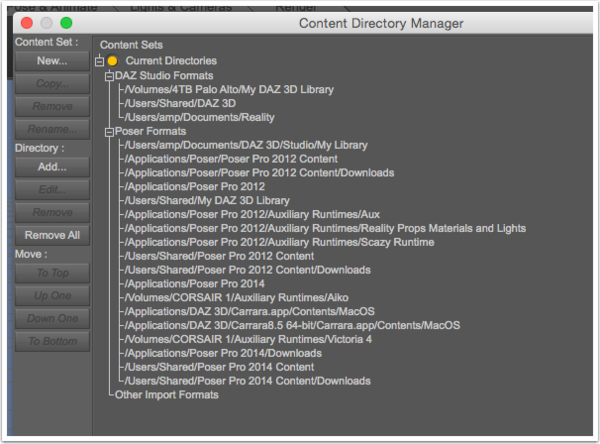Select CORSAIR 1/Auxiliary Runtimes/Aiko path
600x444 pixels.
(236, 297)
